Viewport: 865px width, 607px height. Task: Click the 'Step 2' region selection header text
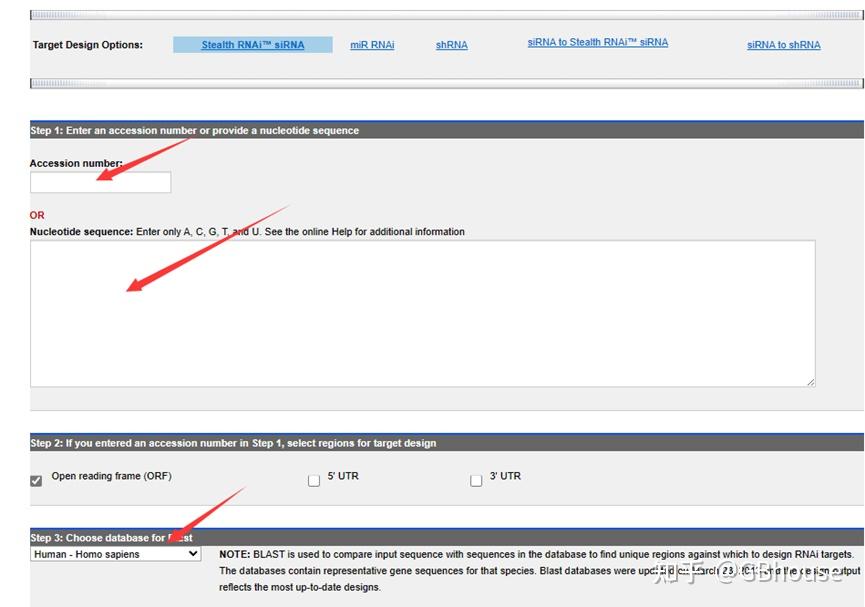(233, 443)
